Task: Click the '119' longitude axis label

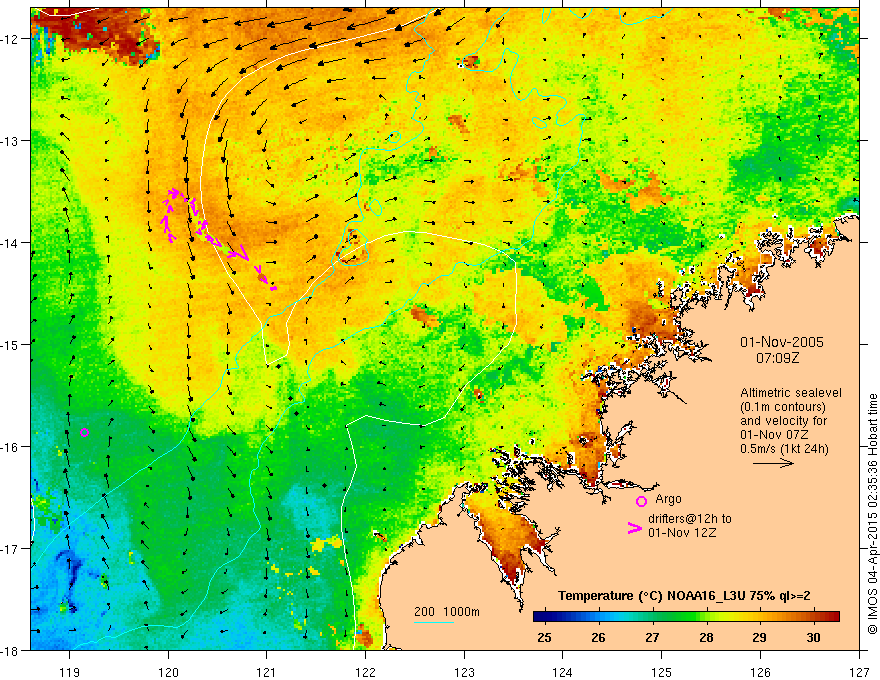Action: [x=69, y=672]
